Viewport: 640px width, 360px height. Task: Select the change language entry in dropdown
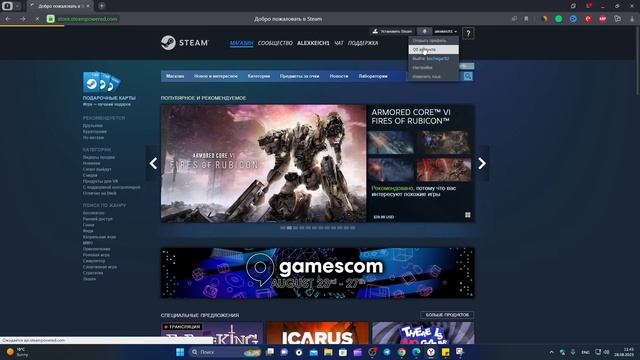click(x=433, y=76)
